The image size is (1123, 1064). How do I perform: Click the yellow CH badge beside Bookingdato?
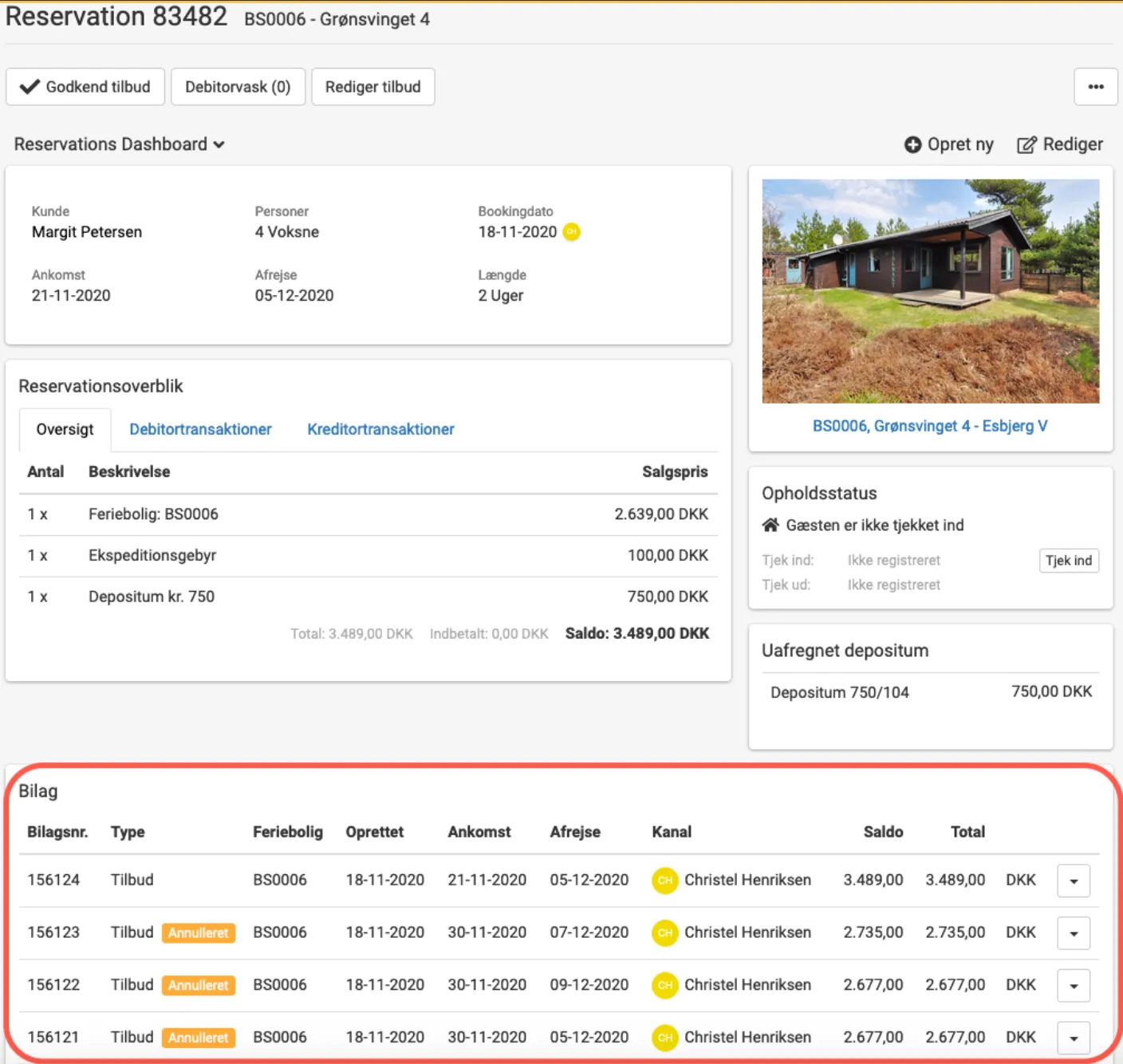click(x=571, y=232)
